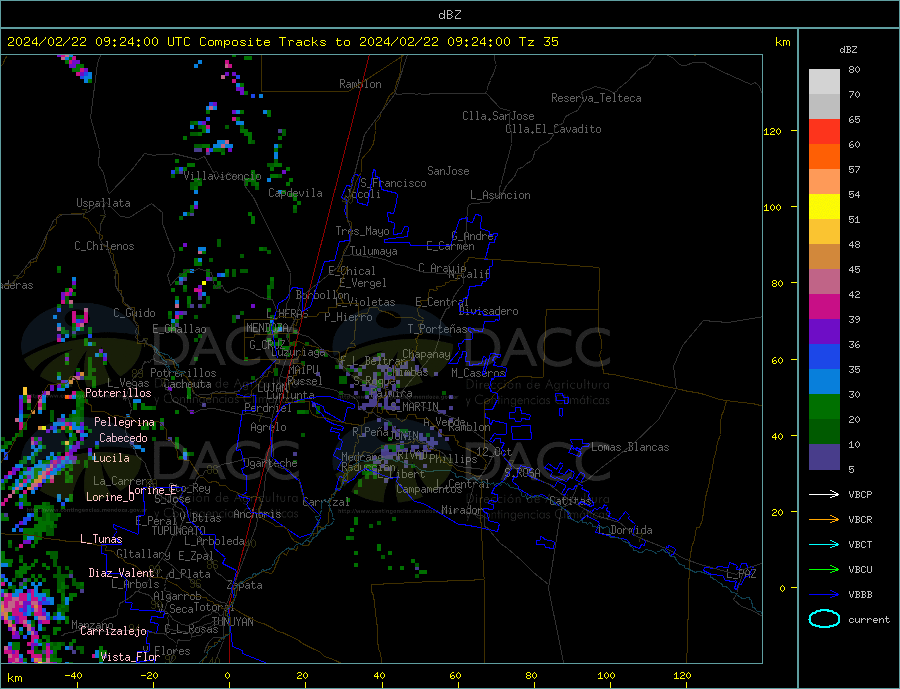This screenshot has height=689, width=900.
Task: Click the 'Phillips' map label
Action: point(453,459)
